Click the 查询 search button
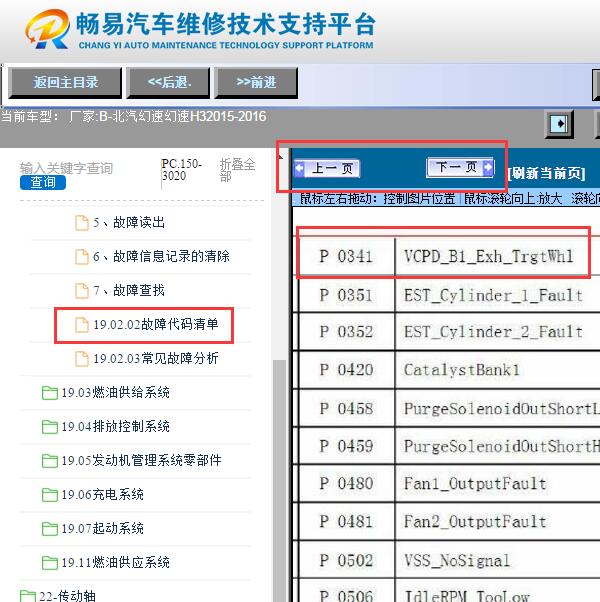Viewport: 600px width, 602px height. (x=43, y=182)
